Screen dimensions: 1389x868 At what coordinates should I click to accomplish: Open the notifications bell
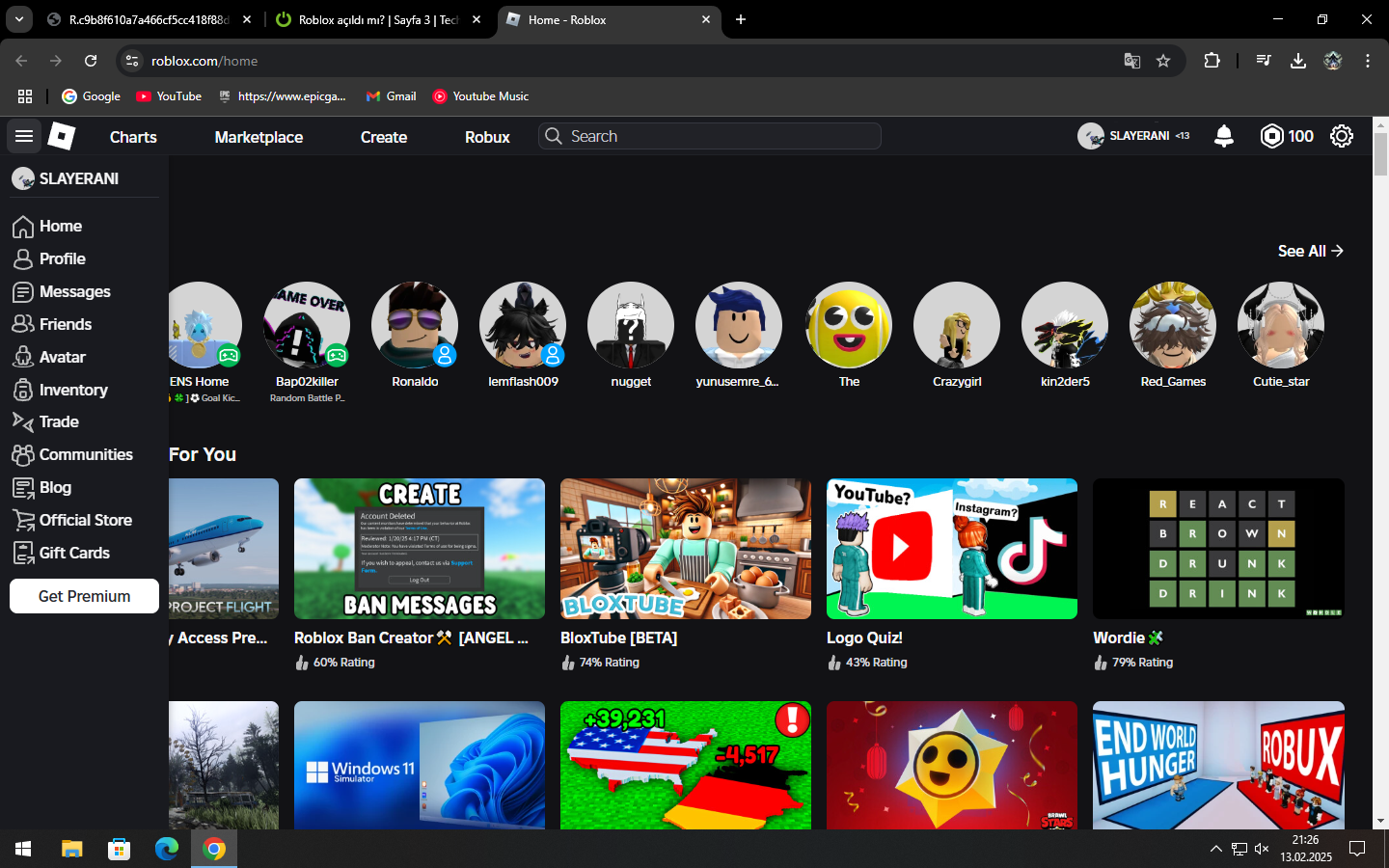[1224, 136]
